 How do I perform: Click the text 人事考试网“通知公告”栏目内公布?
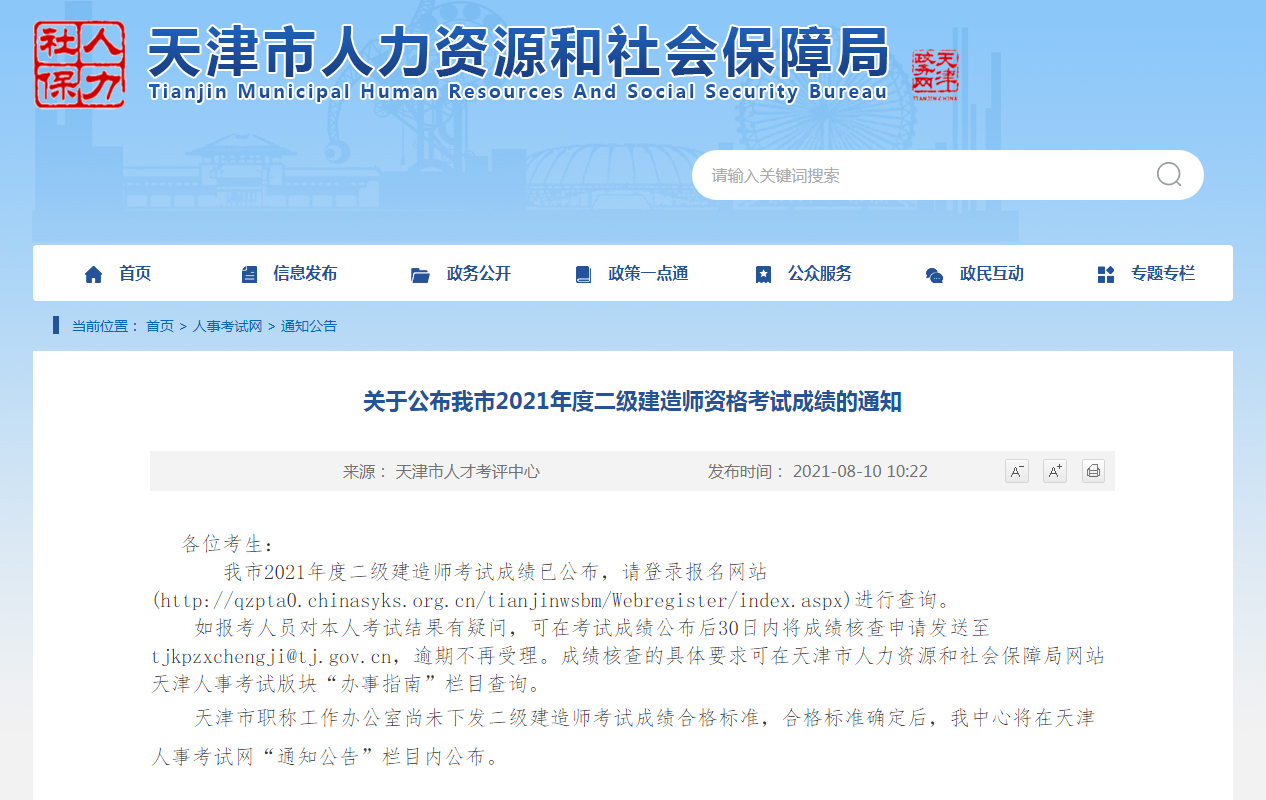[x=324, y=756]
